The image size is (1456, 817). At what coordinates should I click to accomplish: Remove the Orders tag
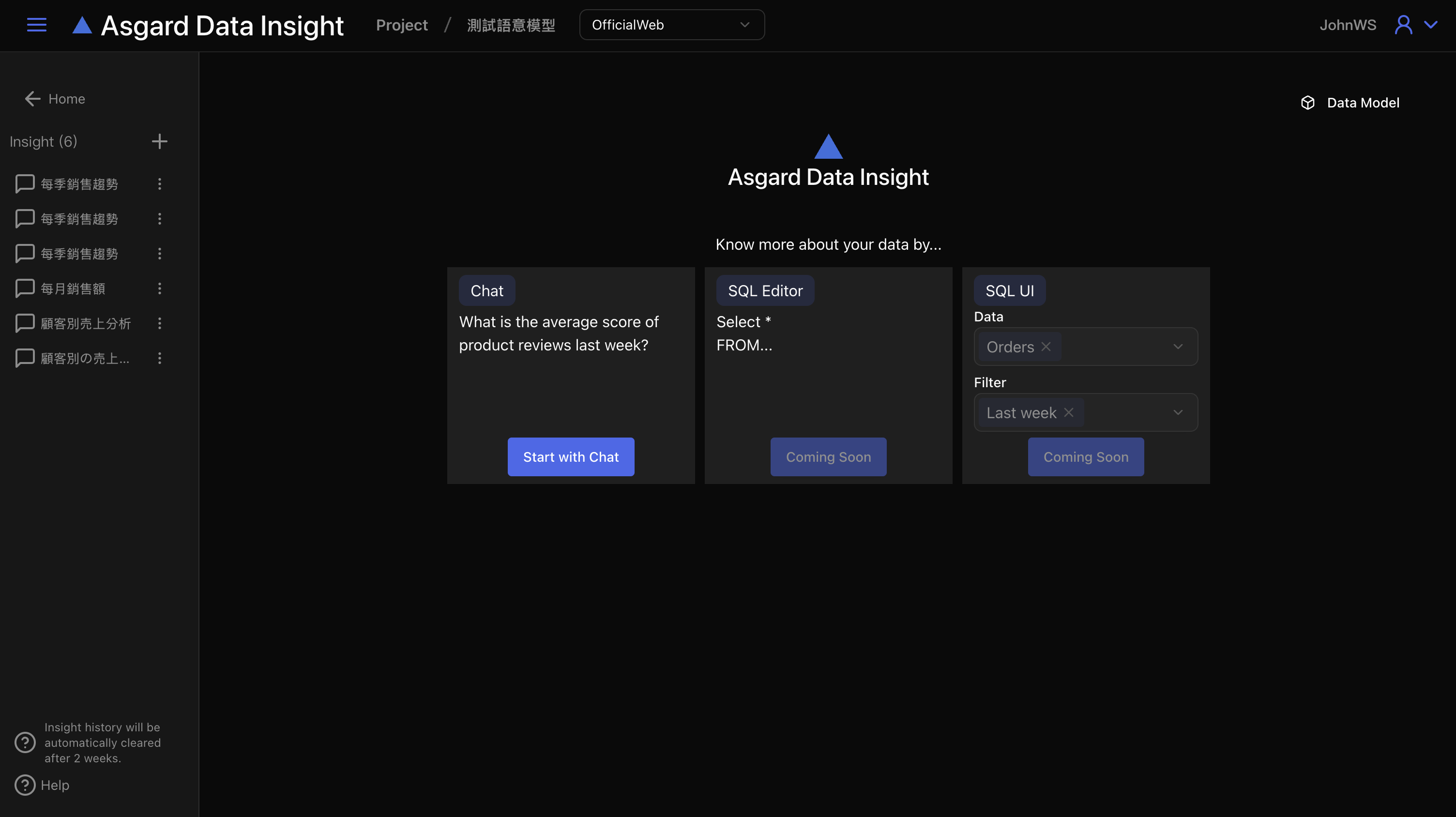point(1046,347)
